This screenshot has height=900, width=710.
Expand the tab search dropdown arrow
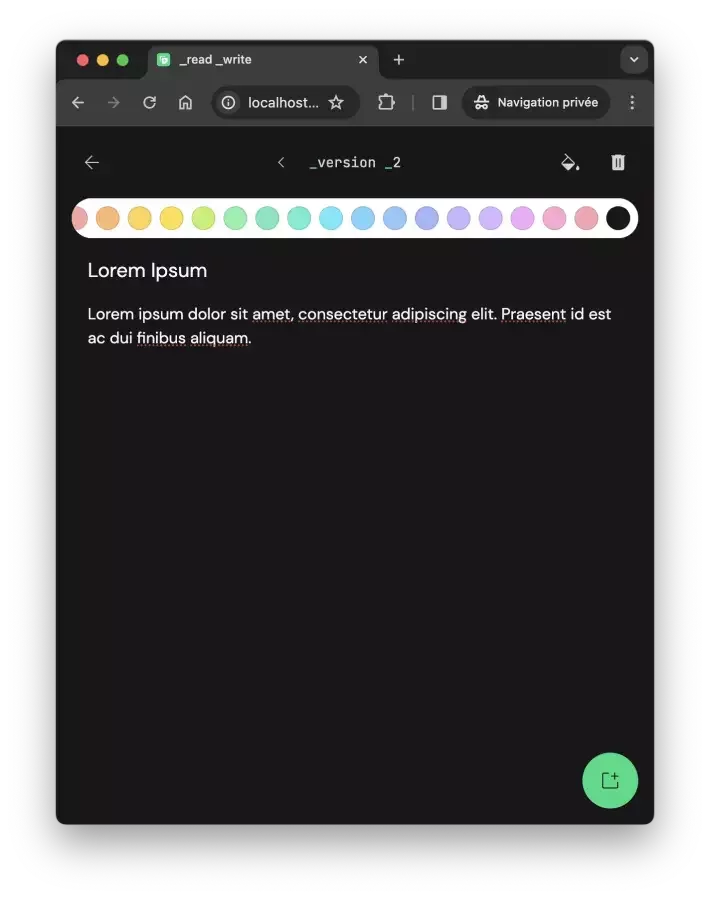[634, 60]
